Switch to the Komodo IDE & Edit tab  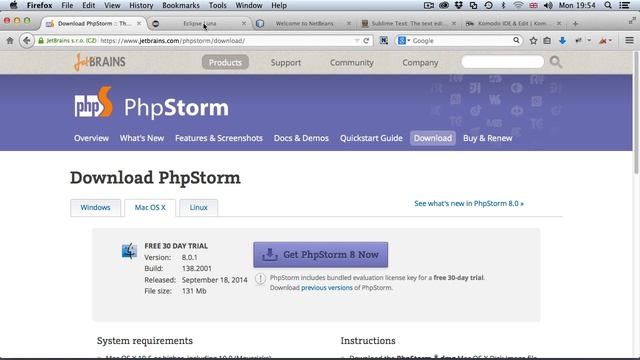click(512, 23)
